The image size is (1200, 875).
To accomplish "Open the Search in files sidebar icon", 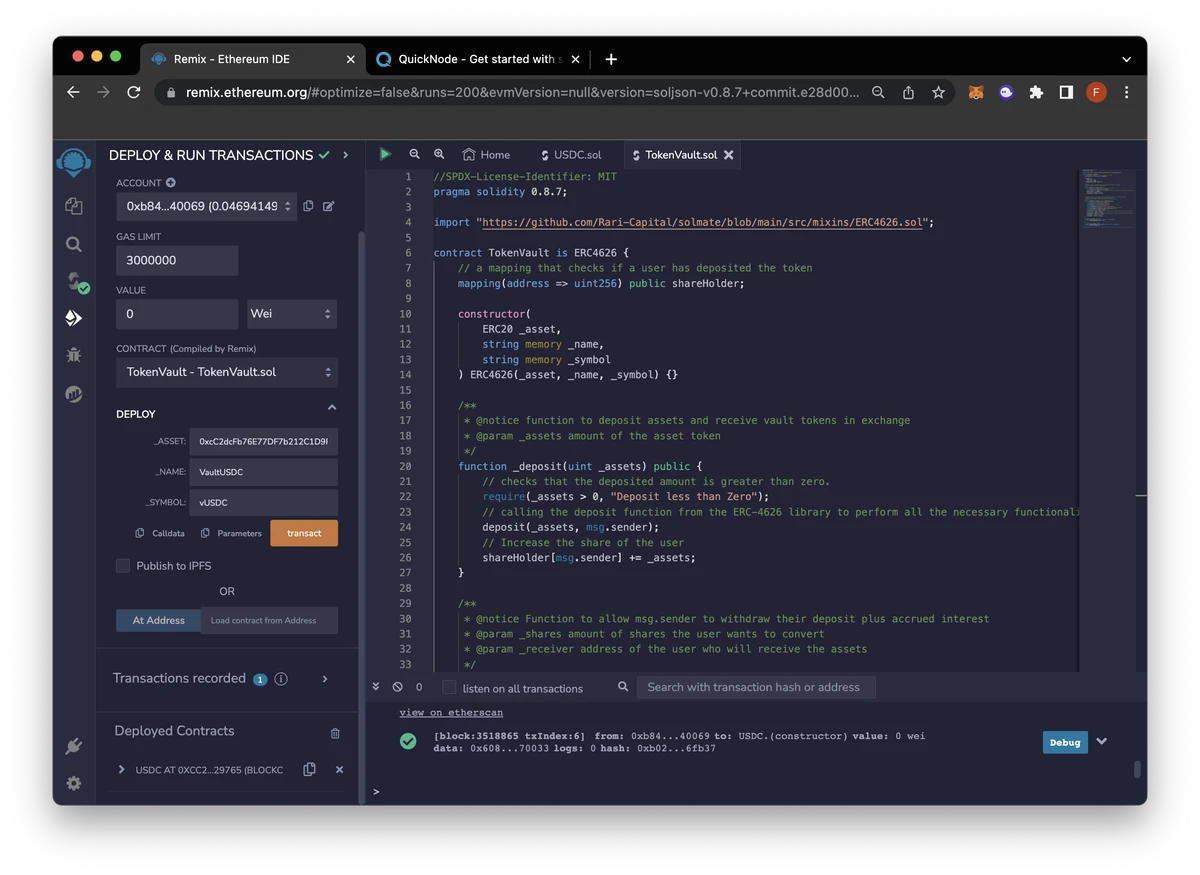I will coord(73,244).
